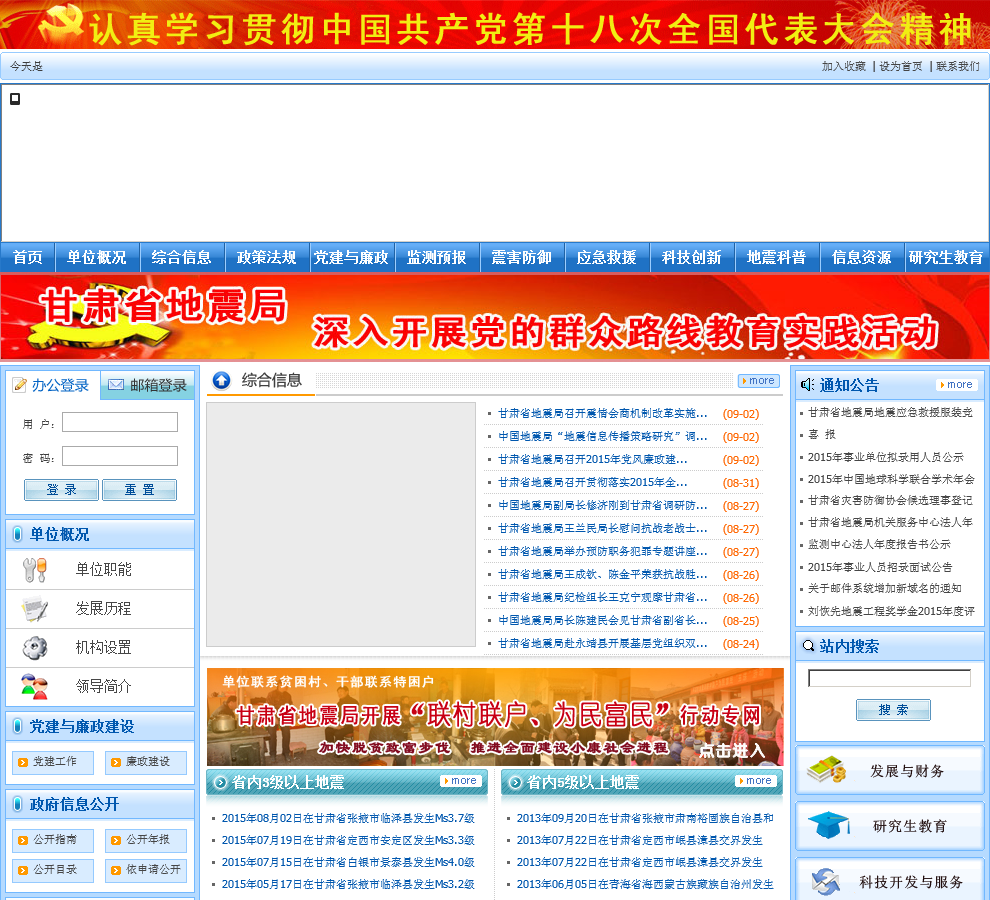990x900 pixels.
Task: Click the magnifier icon beside 站内搜索
Action: coord(808,645)
